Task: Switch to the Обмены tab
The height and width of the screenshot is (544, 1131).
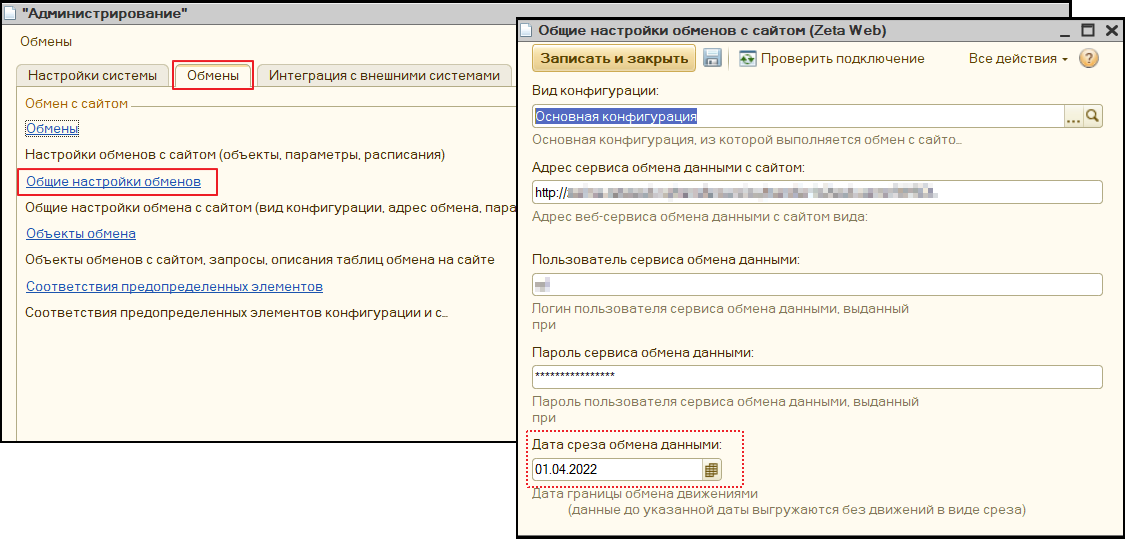Action: (x=213, y=76)
